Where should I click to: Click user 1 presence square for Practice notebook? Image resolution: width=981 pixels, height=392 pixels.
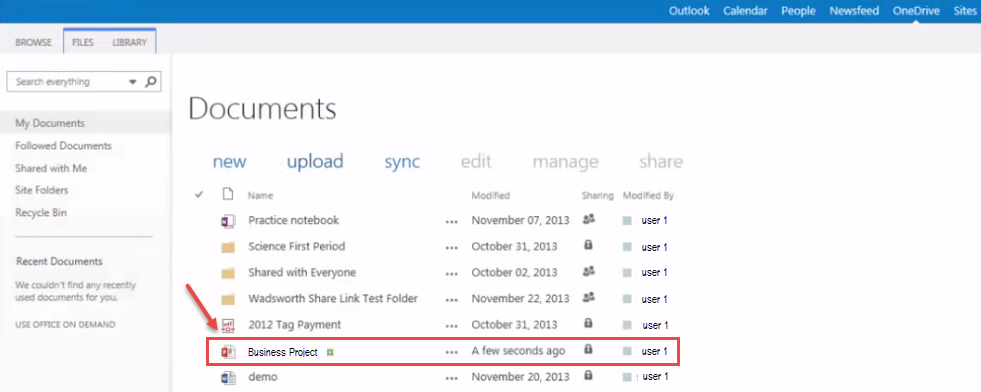point(627,221)
